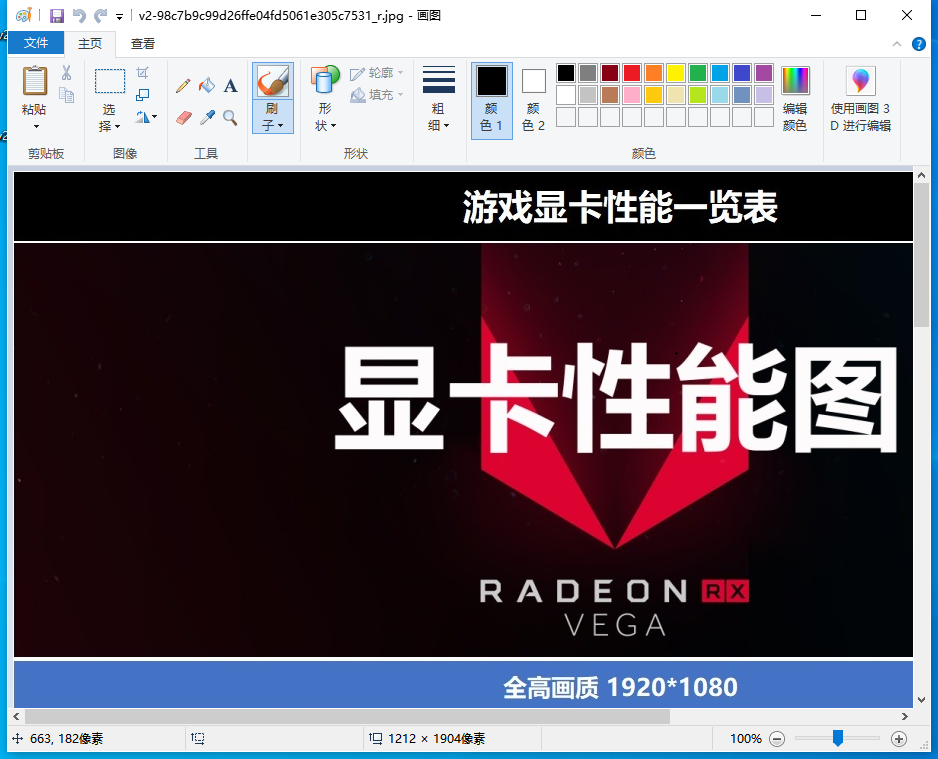Click the zoom out minus button
Screen dimensions: 938x759
click(x=776, y=739)
